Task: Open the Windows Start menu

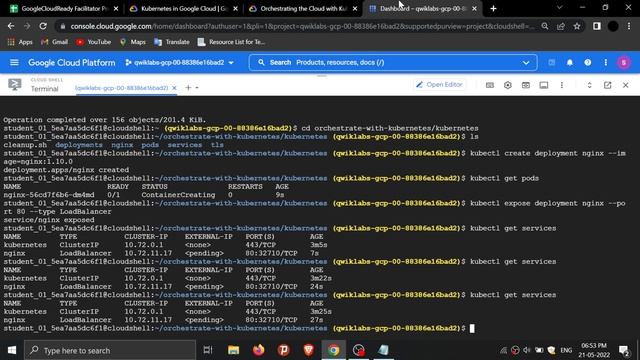Action: click(12, 350)
